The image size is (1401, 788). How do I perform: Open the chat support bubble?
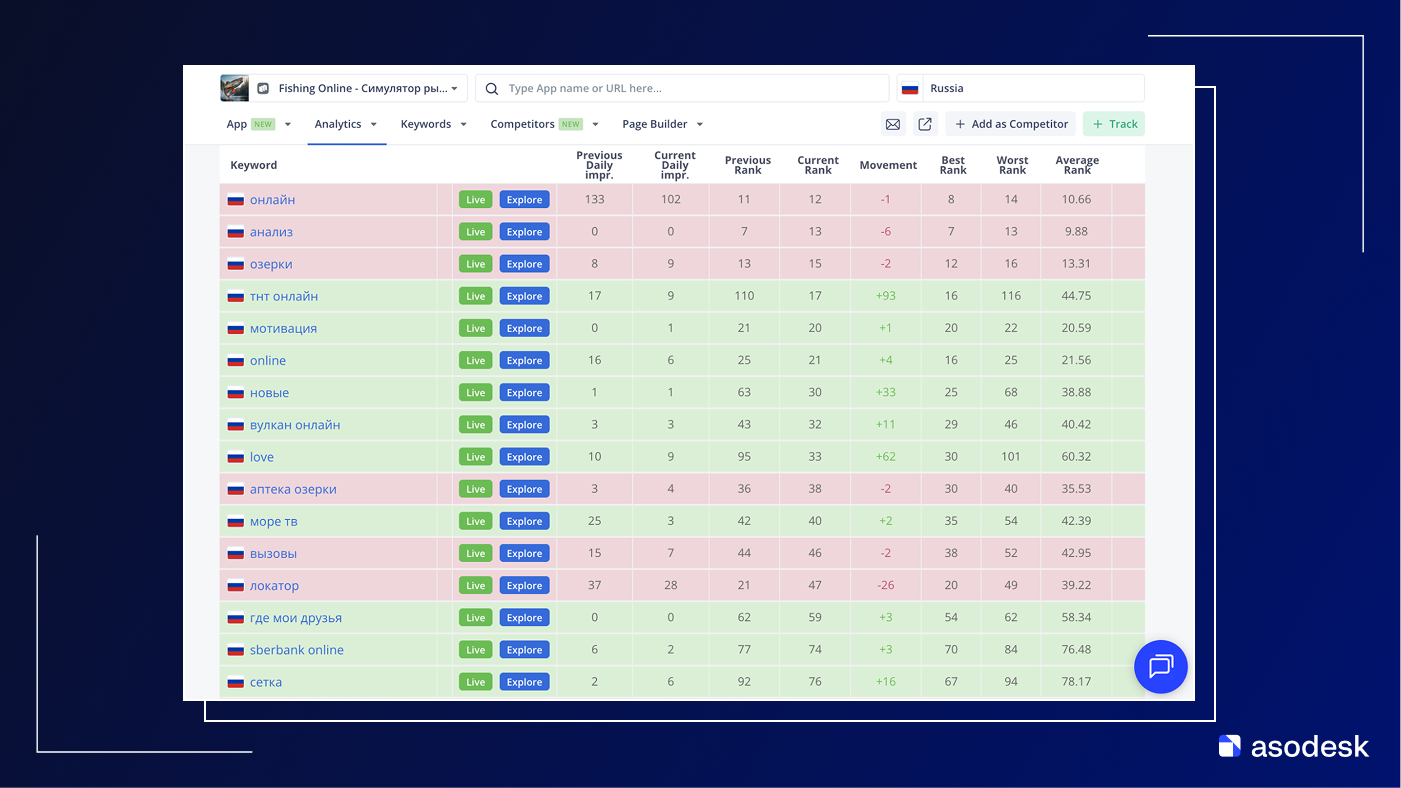pyautogui.click(x=1160, y=666)
